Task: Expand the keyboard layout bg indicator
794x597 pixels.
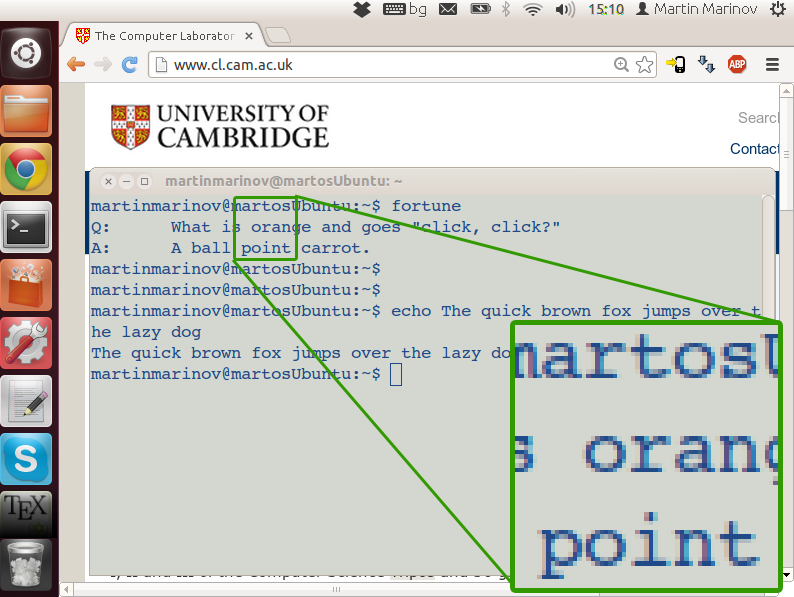Action: tap(406, 10)
